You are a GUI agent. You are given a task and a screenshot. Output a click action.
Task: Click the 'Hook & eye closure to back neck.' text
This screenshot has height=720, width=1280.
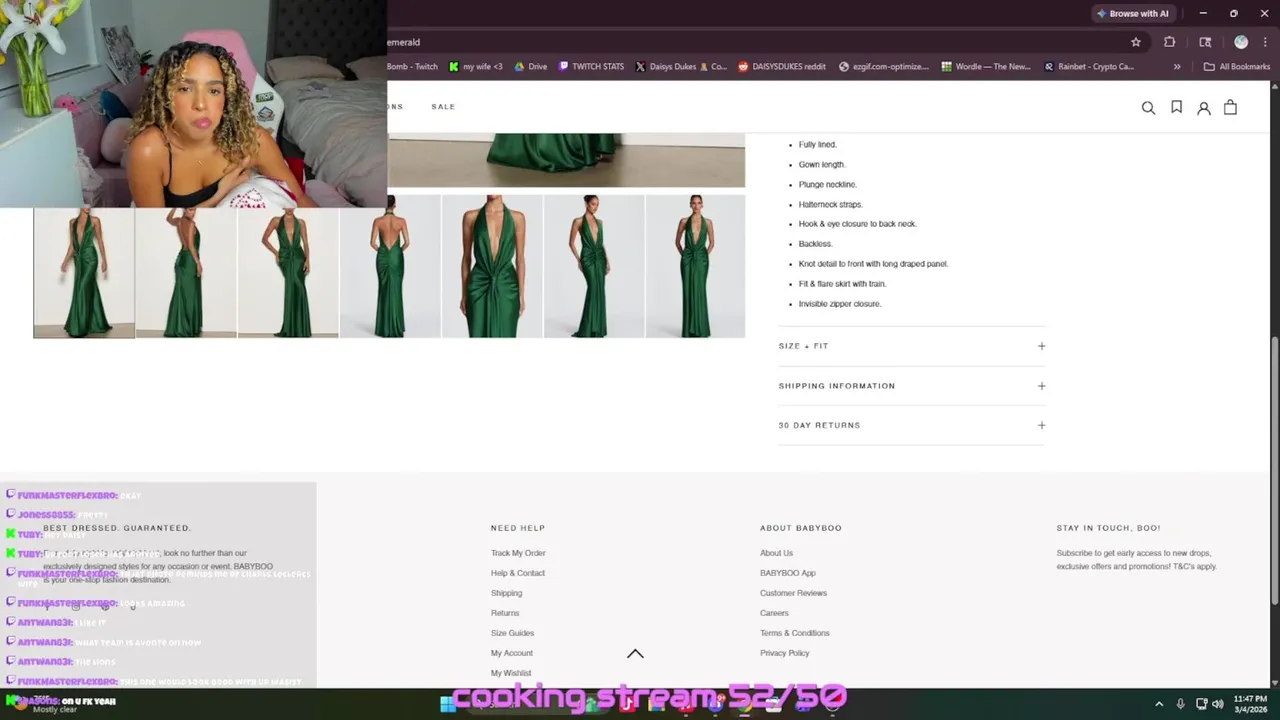coord(857,224)
